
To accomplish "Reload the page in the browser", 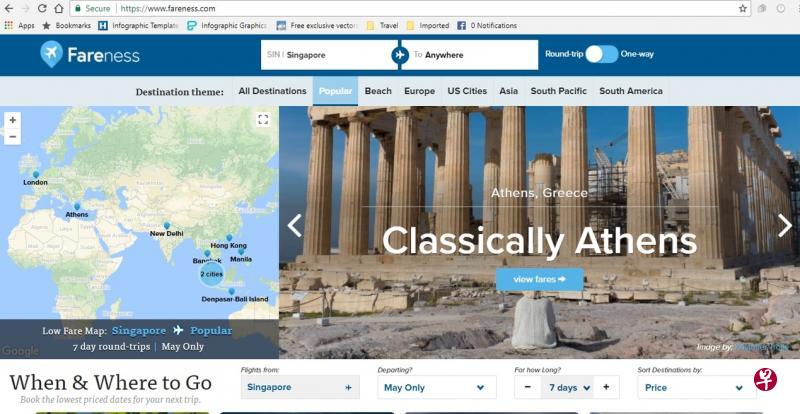I will 42,9.
